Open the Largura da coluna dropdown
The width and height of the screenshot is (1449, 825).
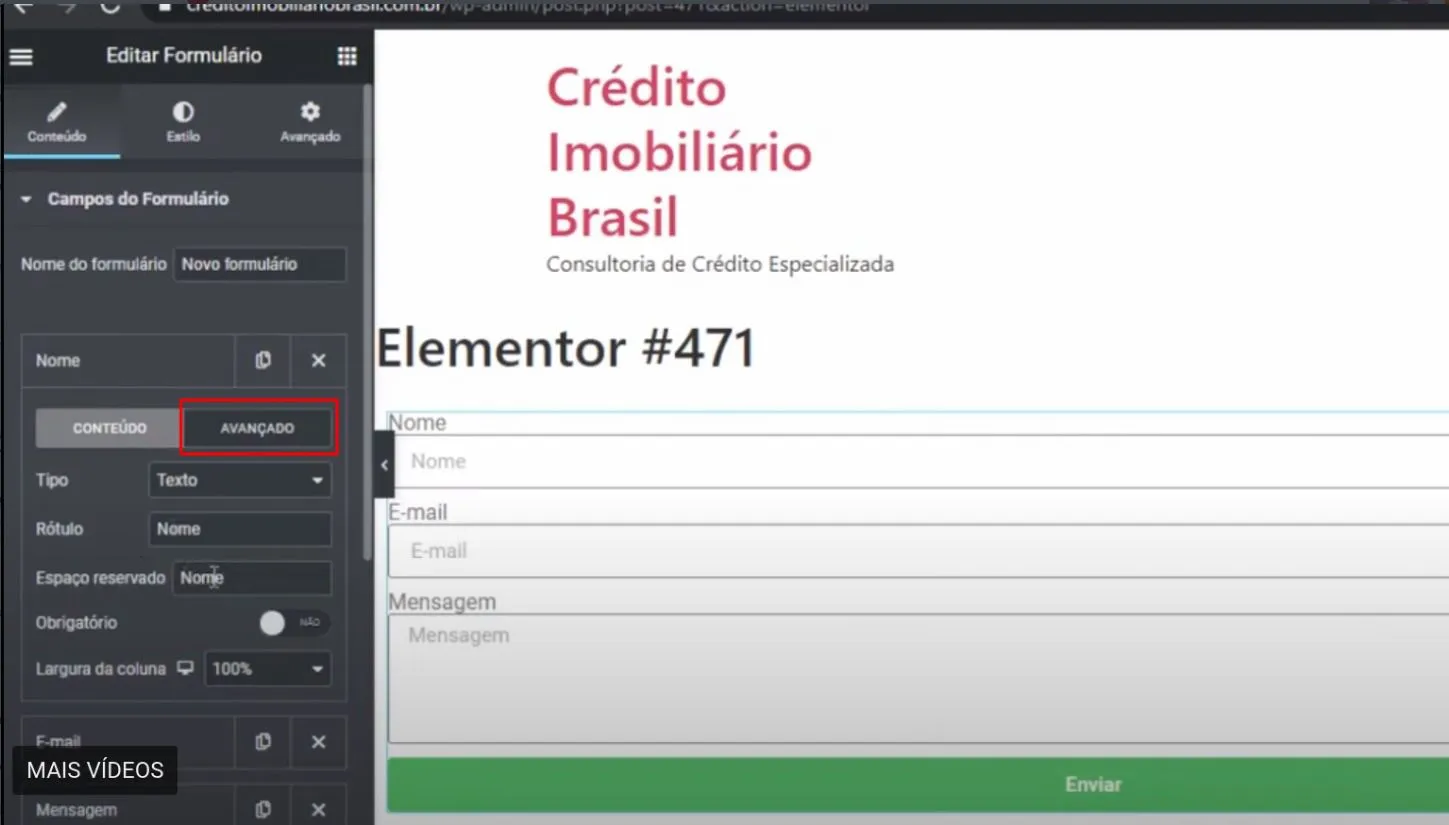pos(268,669)
